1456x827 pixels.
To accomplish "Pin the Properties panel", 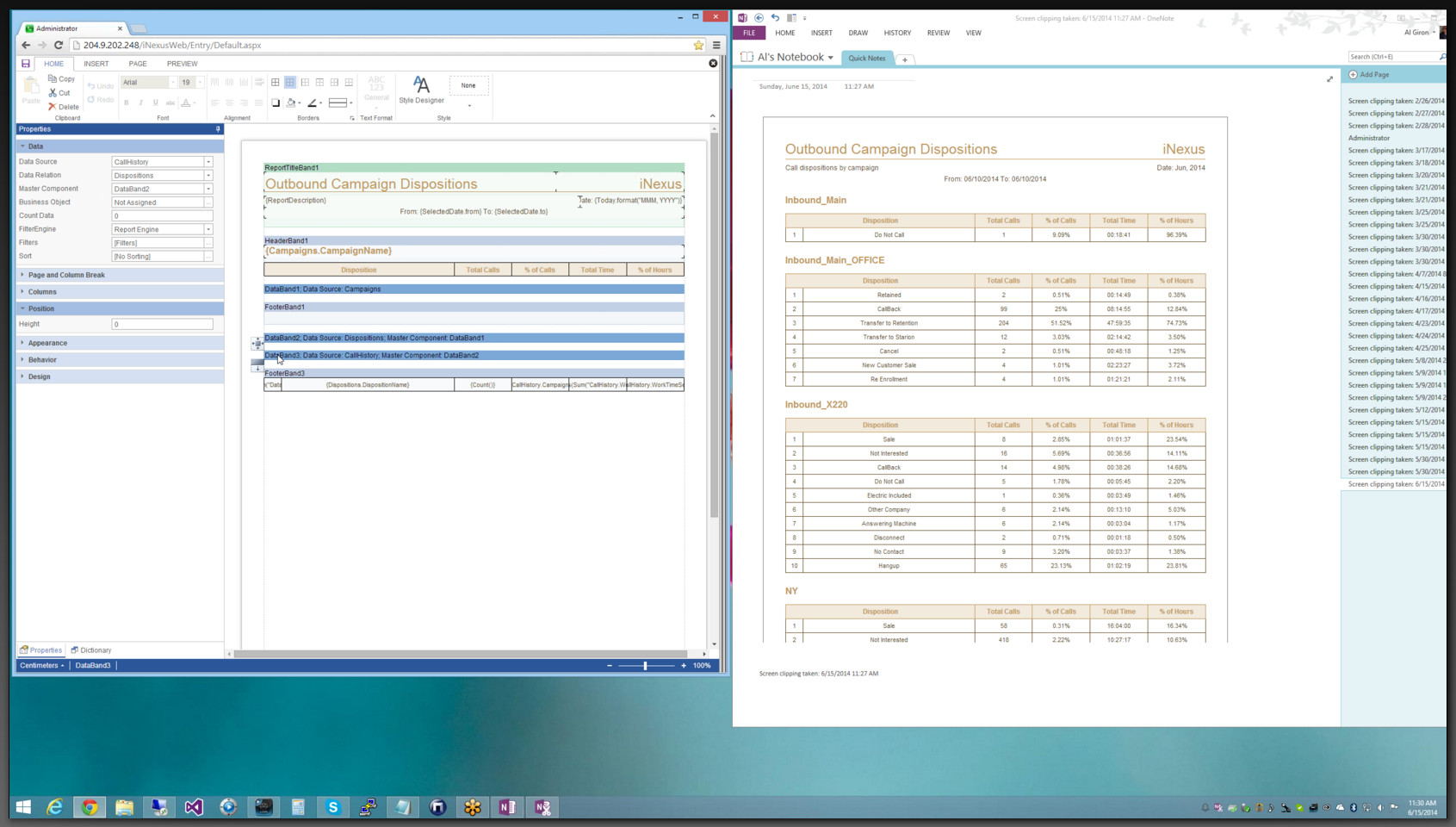I will (218, 129).
